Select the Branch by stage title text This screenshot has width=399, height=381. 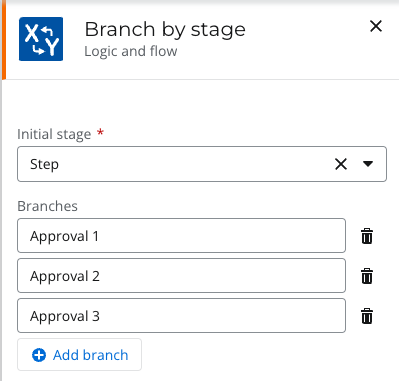[x=165, y=30]
